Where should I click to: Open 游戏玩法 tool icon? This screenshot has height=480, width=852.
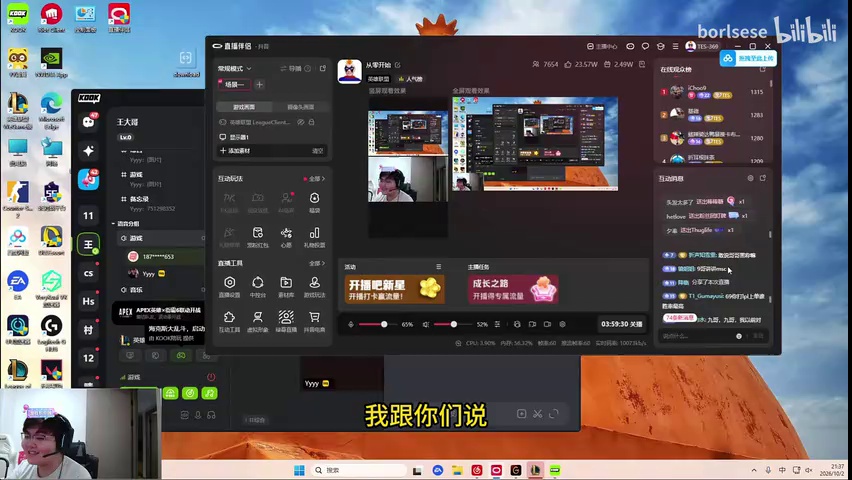coord(314,286)
